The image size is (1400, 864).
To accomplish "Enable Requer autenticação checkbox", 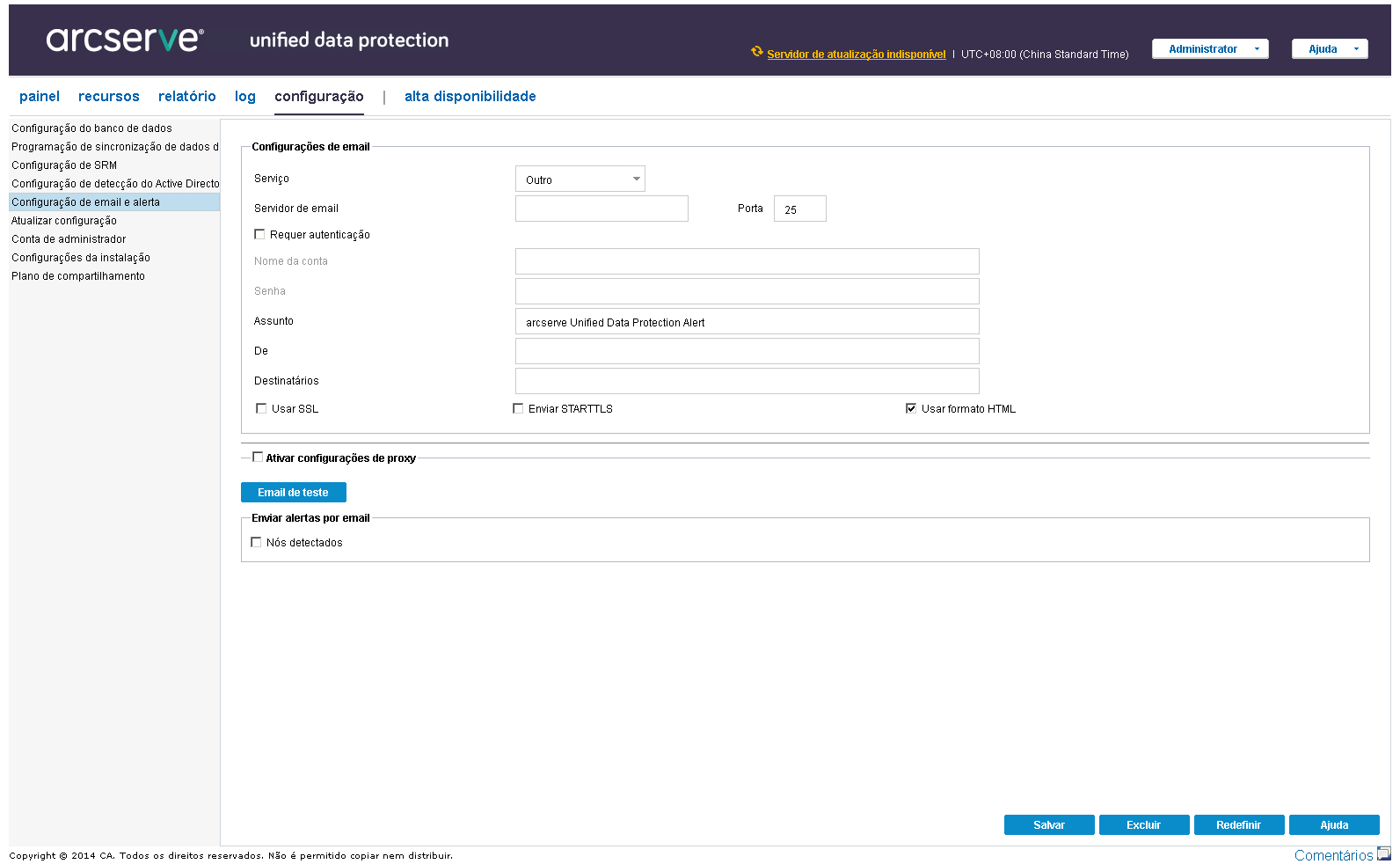I will point(259,234).
